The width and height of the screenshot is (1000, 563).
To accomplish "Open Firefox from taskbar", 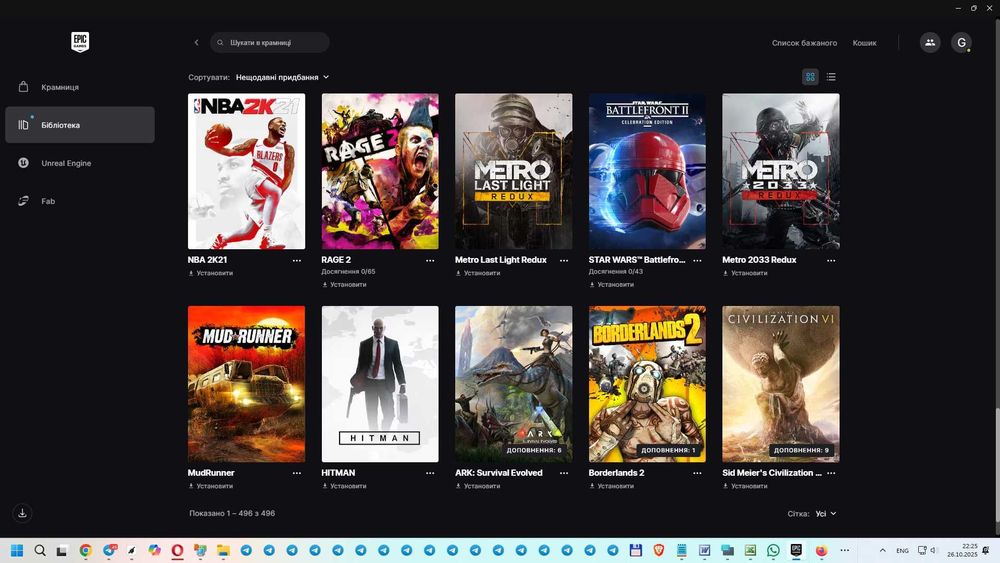I will point(821,550).
